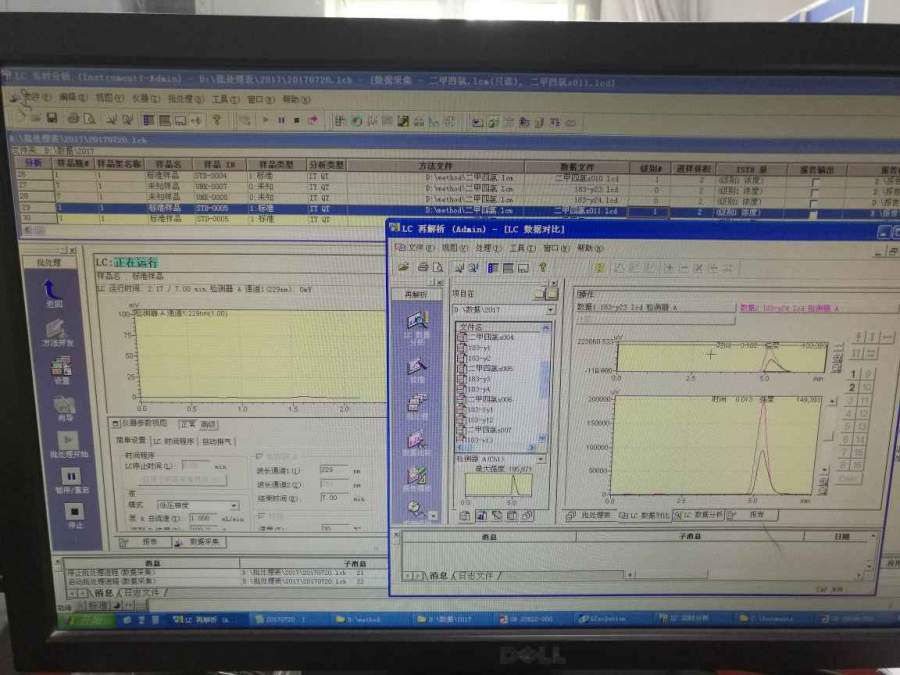Open 工具 menu in the main LC window
The width and height of the screenshot is (900, 675).
click(225, 99)
